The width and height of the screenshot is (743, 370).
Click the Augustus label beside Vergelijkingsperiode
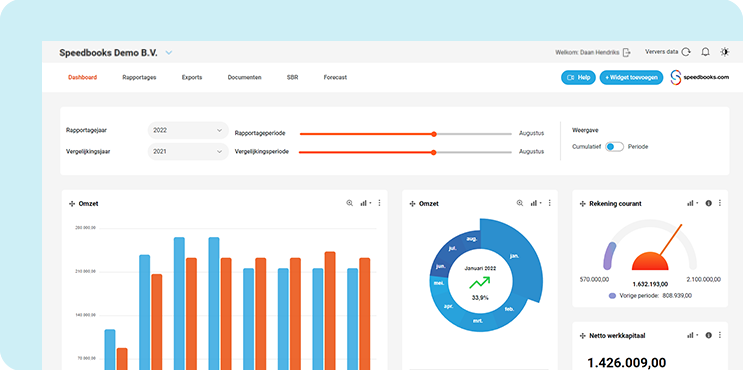[531, 152]
